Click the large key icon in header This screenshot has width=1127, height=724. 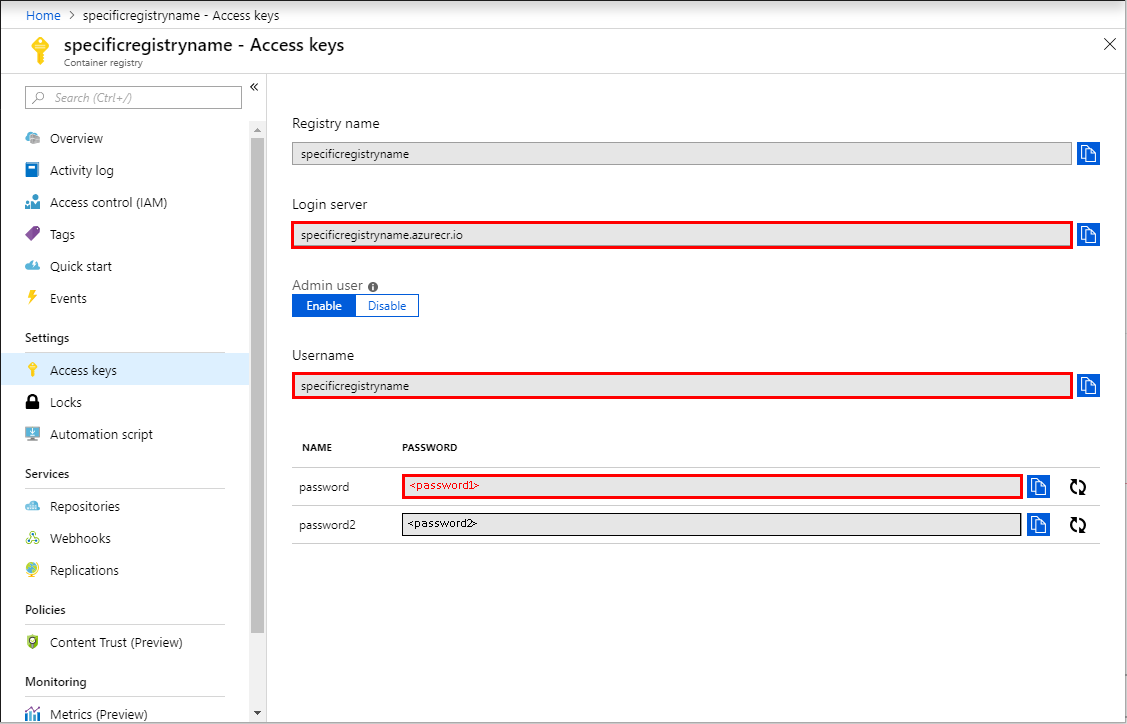(x=40, y=51)
